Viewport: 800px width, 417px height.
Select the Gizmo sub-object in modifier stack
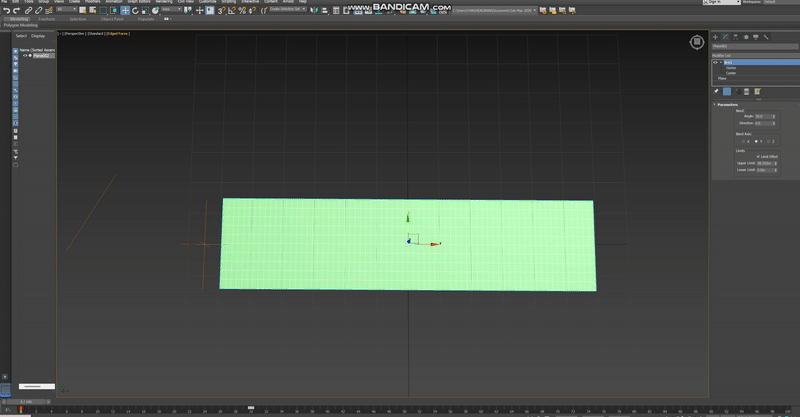[x=731, y=68]
